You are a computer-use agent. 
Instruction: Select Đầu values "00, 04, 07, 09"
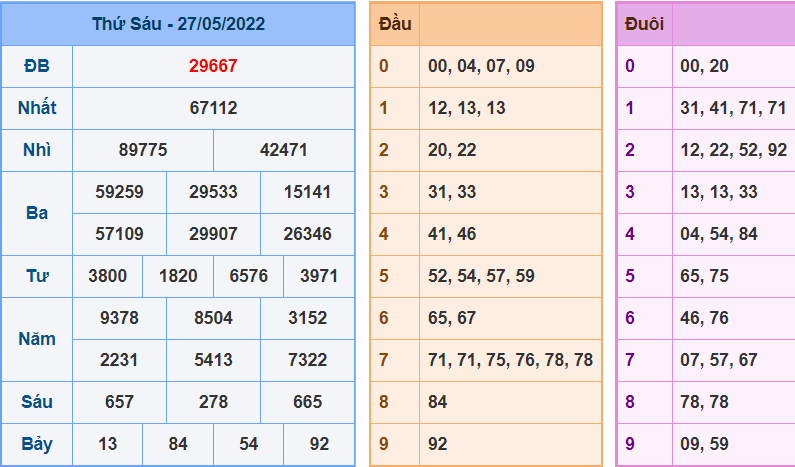click(x=481, y=66)
